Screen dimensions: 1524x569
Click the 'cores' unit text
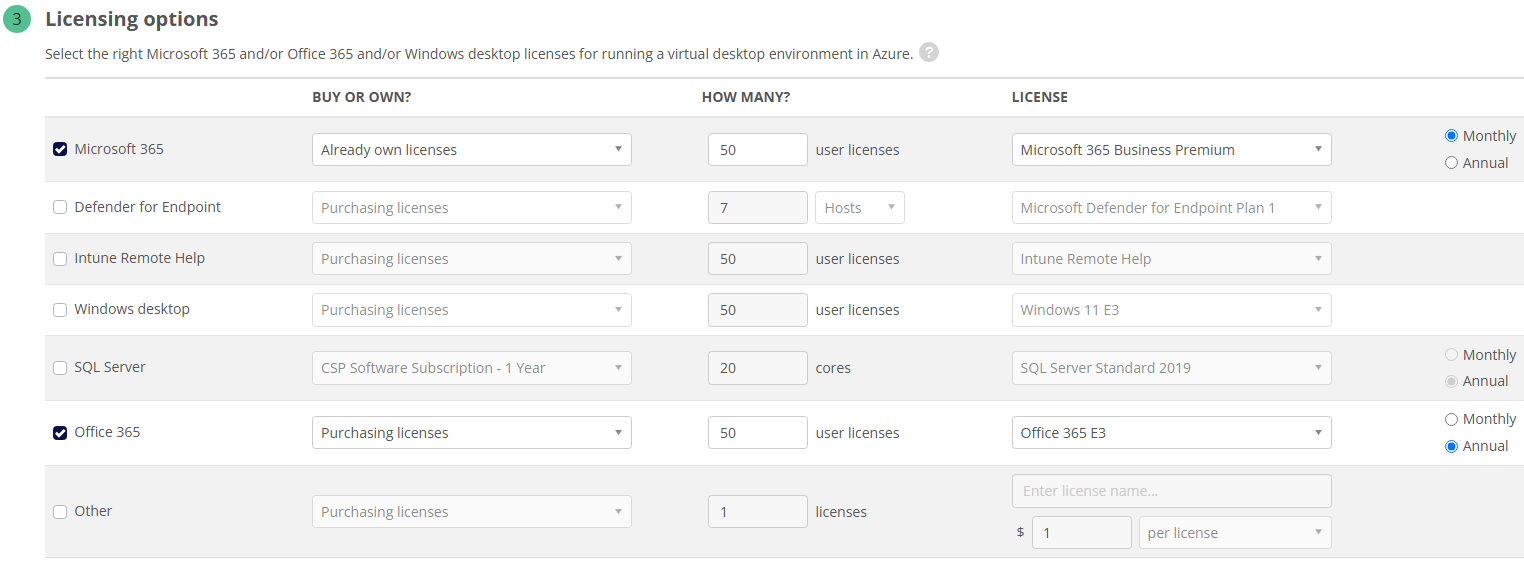point(833,368)
